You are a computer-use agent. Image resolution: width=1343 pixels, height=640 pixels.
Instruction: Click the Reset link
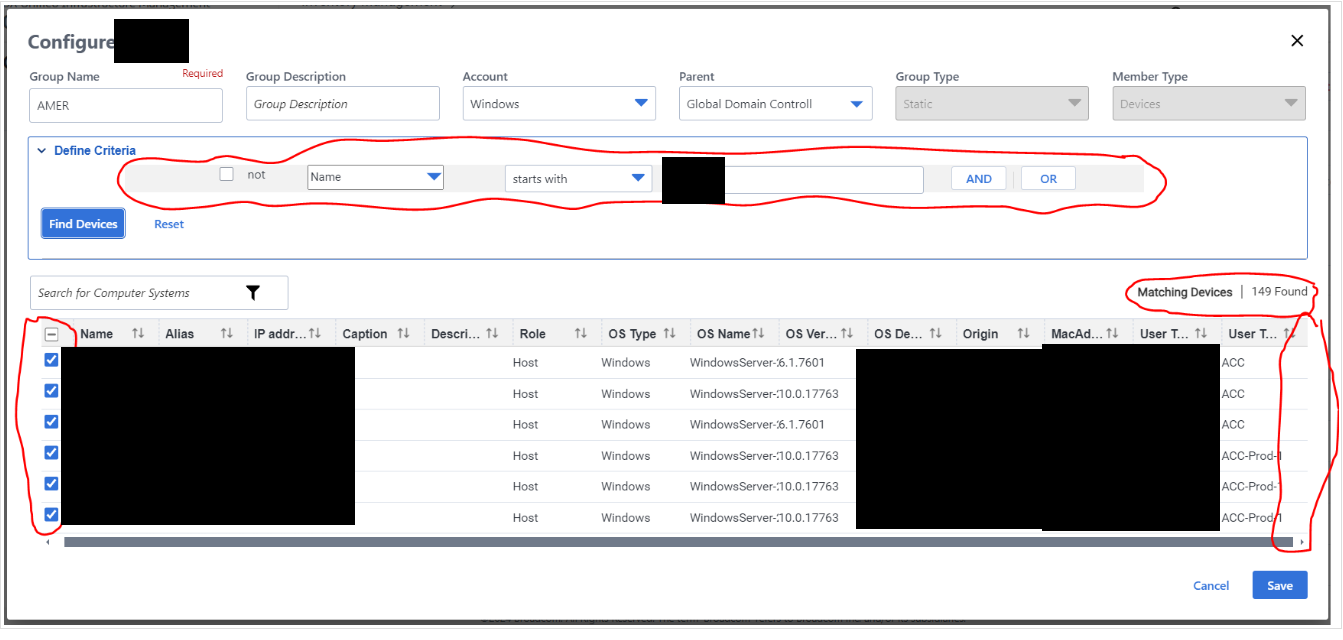tap(169, 224)
